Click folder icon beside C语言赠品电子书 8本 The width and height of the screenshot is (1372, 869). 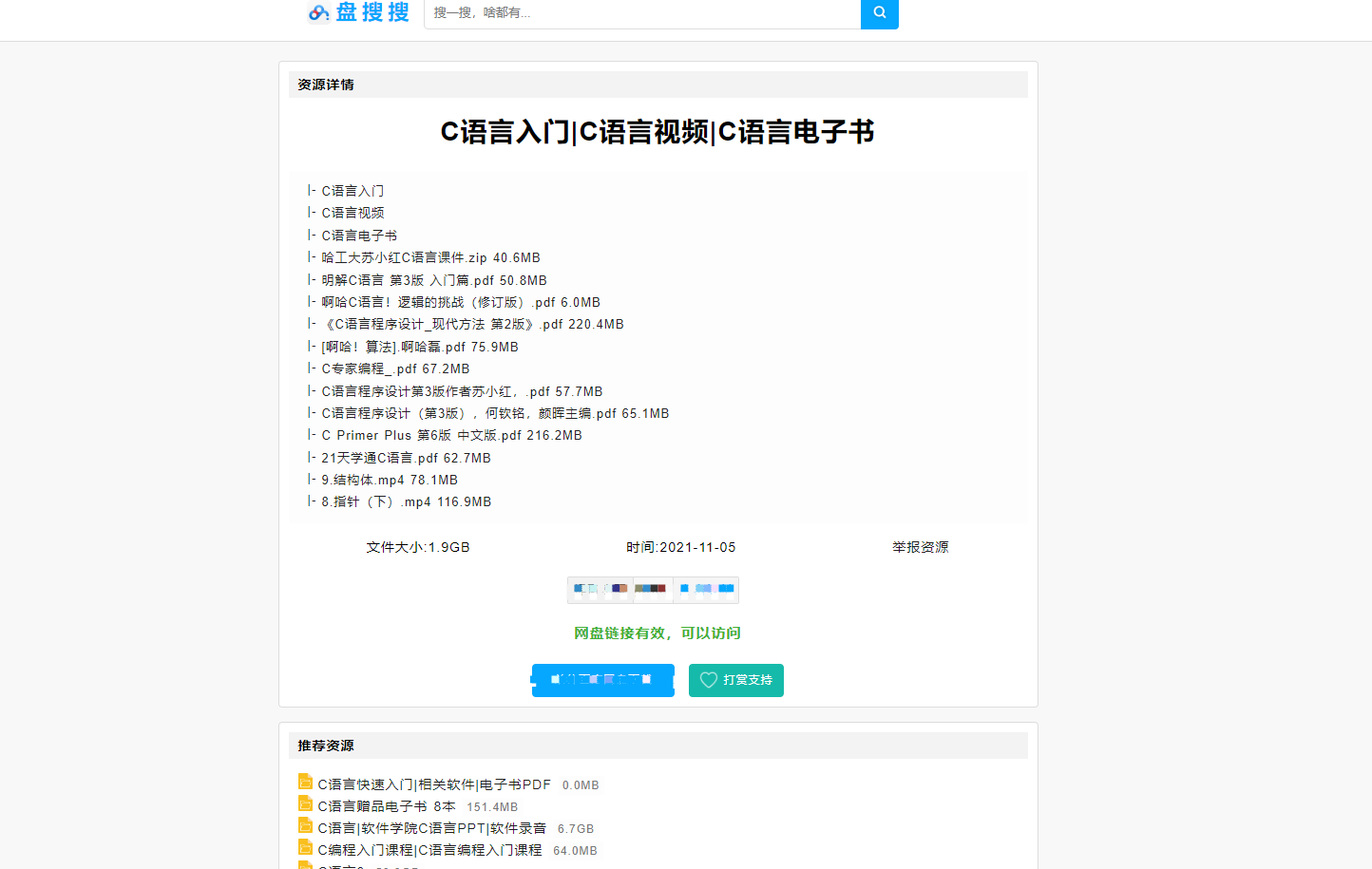tap(305, 803)
